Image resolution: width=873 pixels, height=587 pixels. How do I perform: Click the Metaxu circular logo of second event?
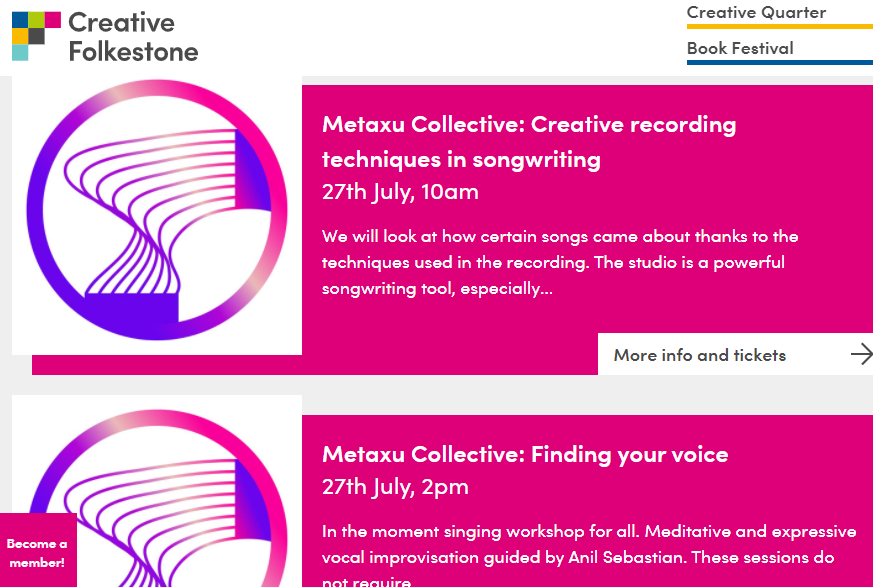(157, 498)
